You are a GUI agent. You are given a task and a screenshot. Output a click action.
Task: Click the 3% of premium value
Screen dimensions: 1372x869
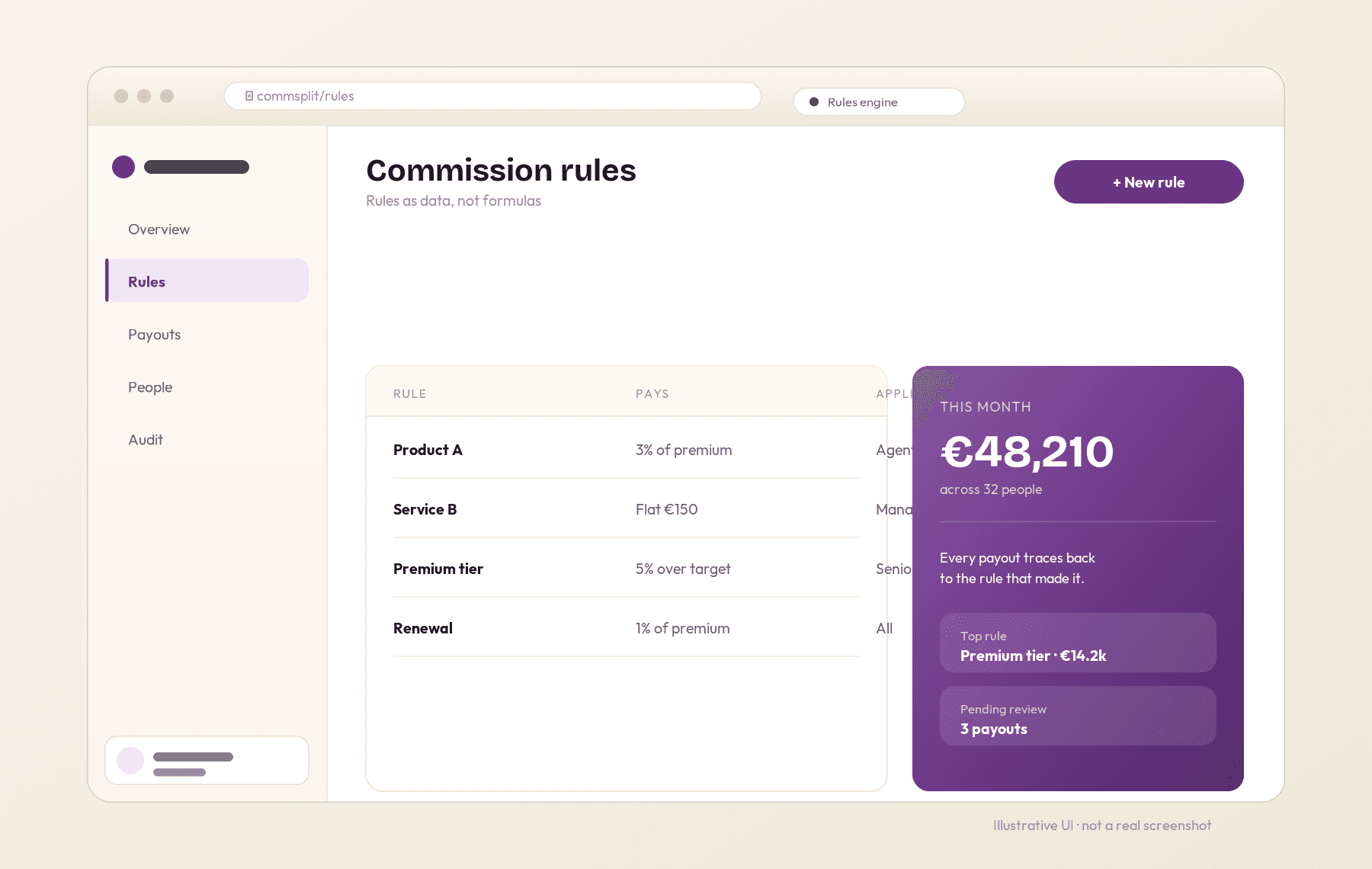coord(684,450)
